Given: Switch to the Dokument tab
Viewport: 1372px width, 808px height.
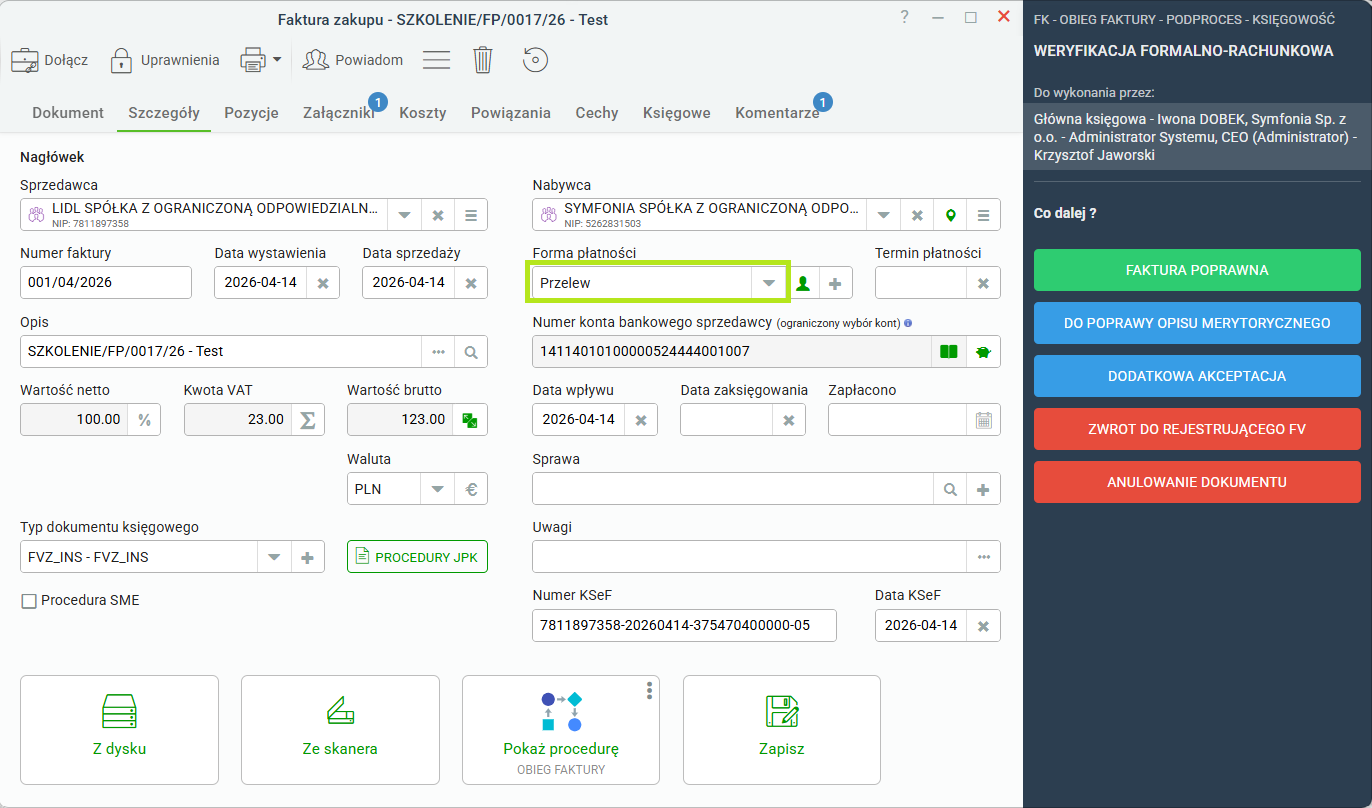Looking at the screenshot, I should (68, 113).
